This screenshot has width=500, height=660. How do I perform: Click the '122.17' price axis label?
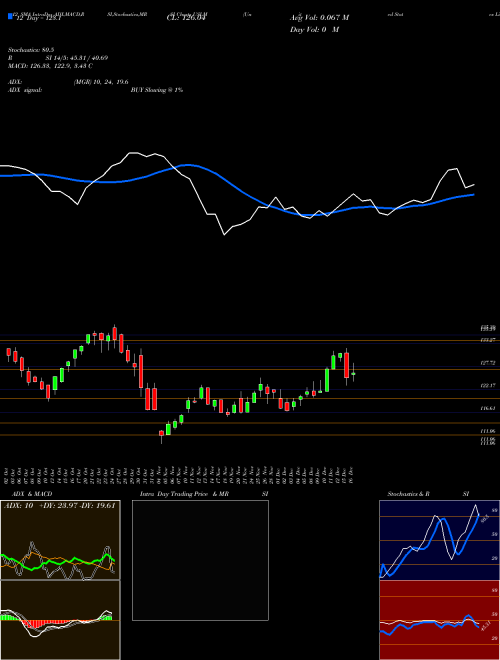(488, 386)
